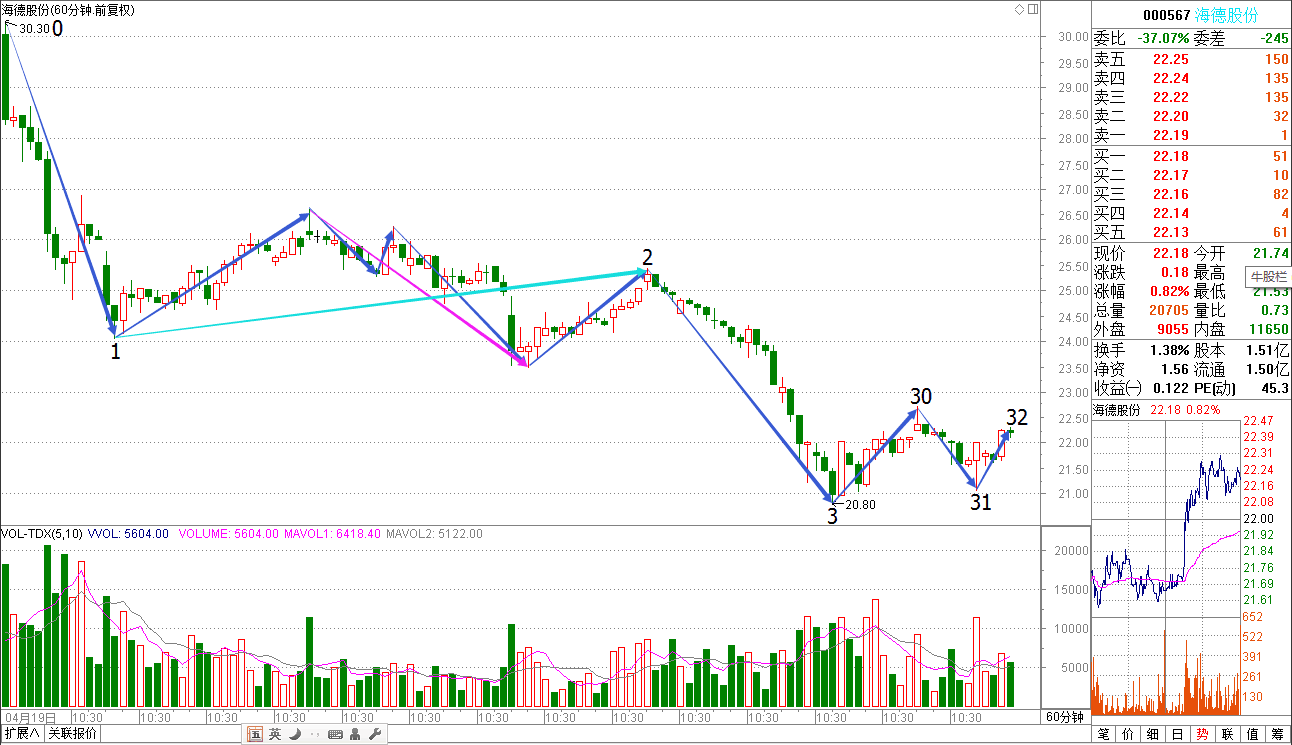This screenshot has height=745, width=1292.
Task: Click the diamond icon at chart top-right
Action: (1019, 9)
